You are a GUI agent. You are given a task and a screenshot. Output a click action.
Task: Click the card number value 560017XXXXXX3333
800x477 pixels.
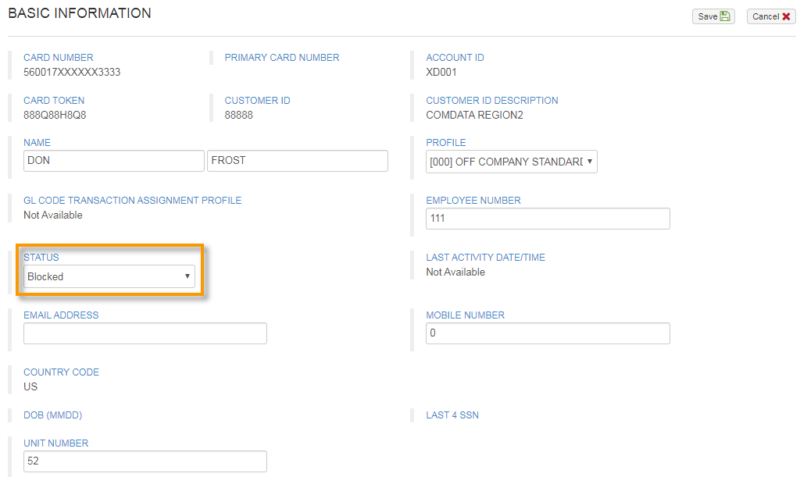72,72
